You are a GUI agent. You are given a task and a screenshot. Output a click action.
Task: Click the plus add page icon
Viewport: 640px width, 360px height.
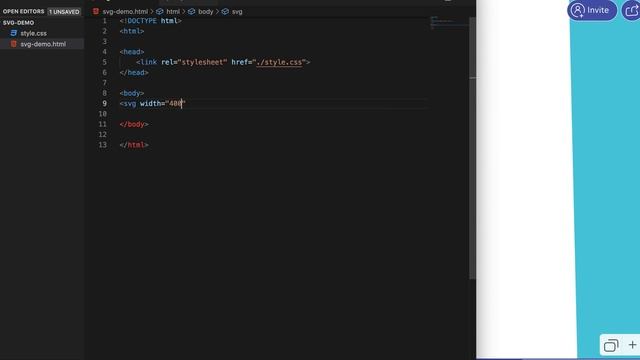click(632, 345)
